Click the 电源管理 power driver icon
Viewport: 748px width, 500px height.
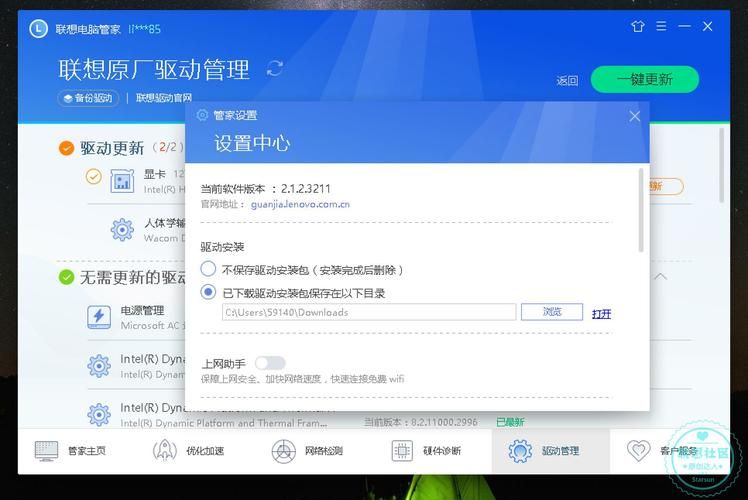coord(99,317)
